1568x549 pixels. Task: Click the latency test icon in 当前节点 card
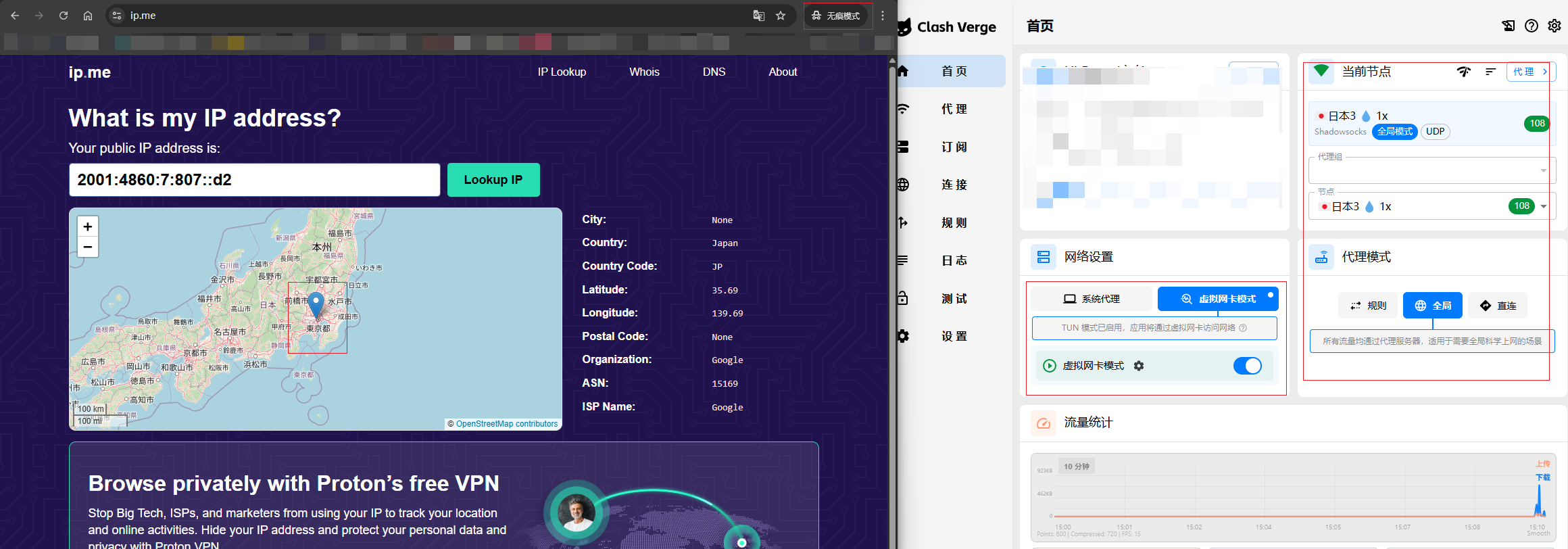click(x=1464, y=72)
